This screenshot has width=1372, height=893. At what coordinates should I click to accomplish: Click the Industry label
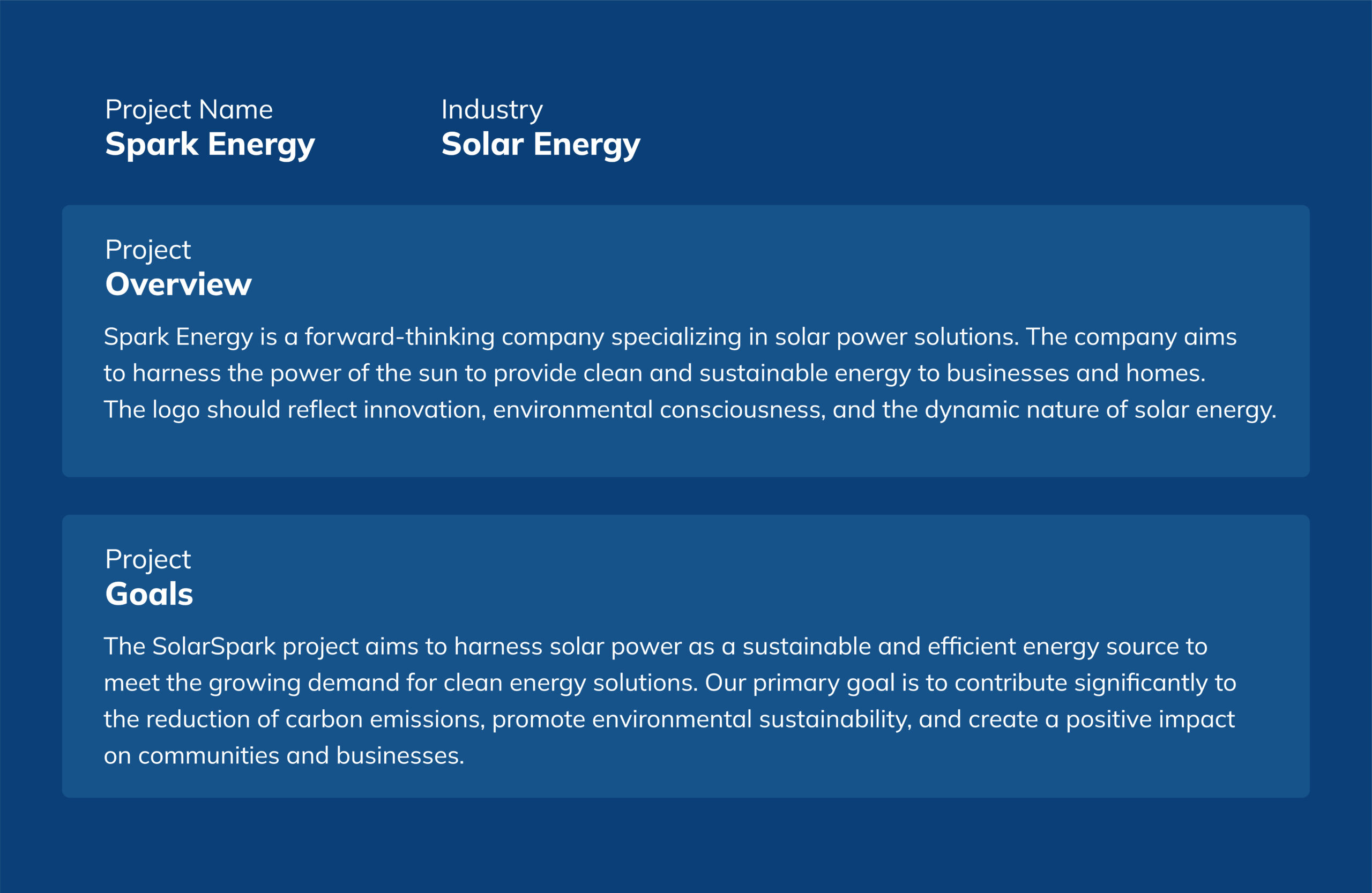tap(492, 110)
